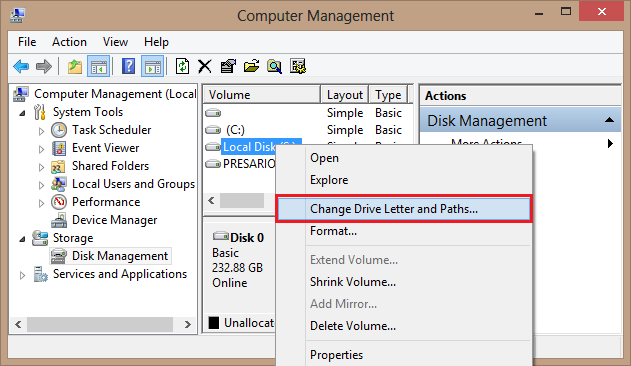Click the Services and Applications icon
The height and width of the screenshot is (366, 631).
coord(41,274)
